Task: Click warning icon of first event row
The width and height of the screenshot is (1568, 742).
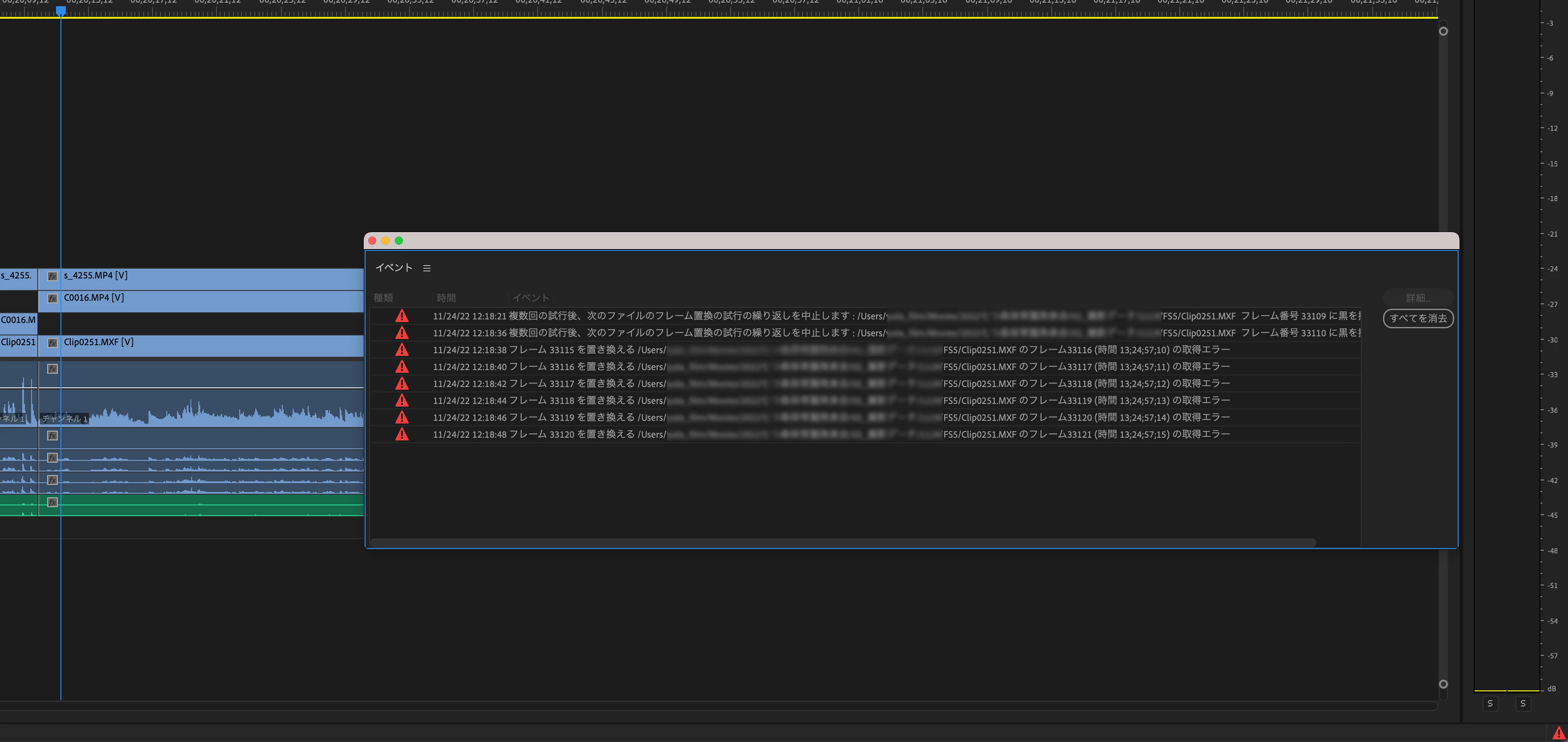Action: coord(402,316)
